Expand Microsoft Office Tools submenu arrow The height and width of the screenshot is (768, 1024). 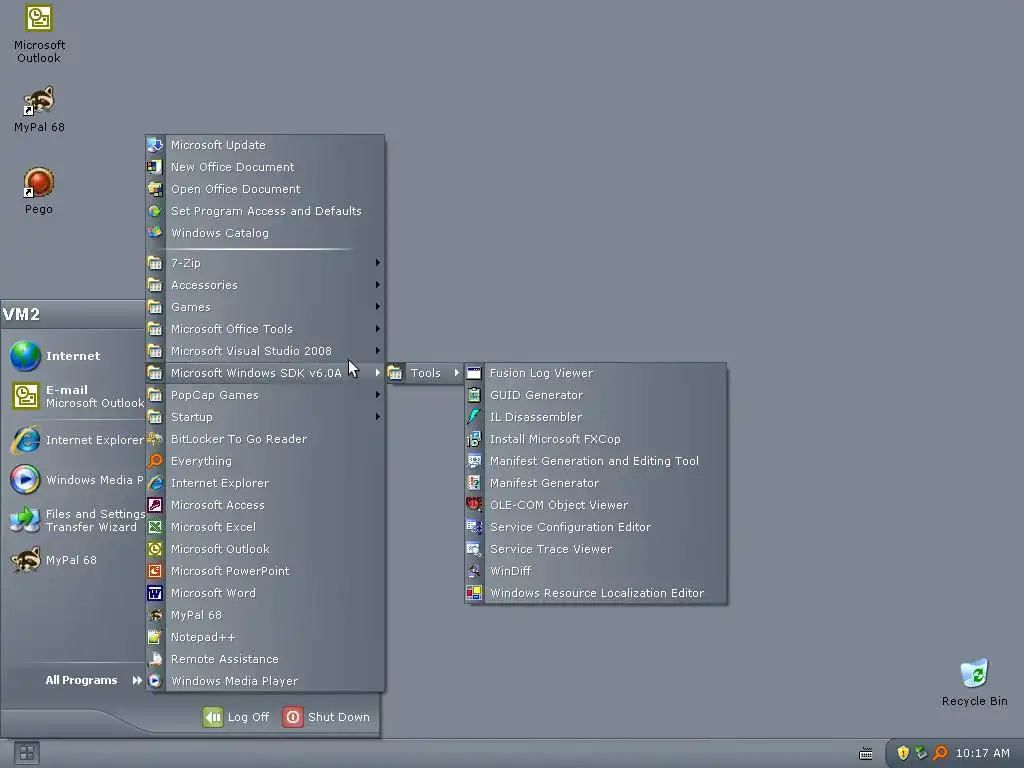click(x=377, y=328)
